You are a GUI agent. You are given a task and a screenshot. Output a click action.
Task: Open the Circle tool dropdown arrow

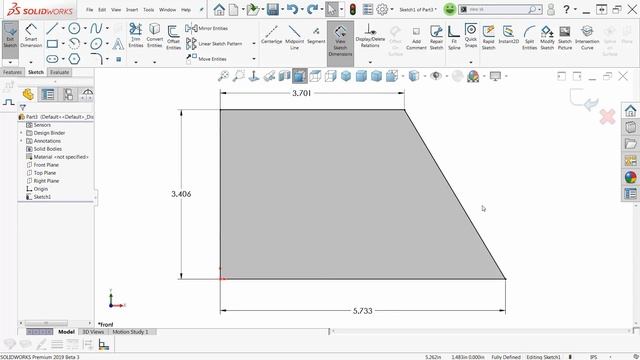85,28
